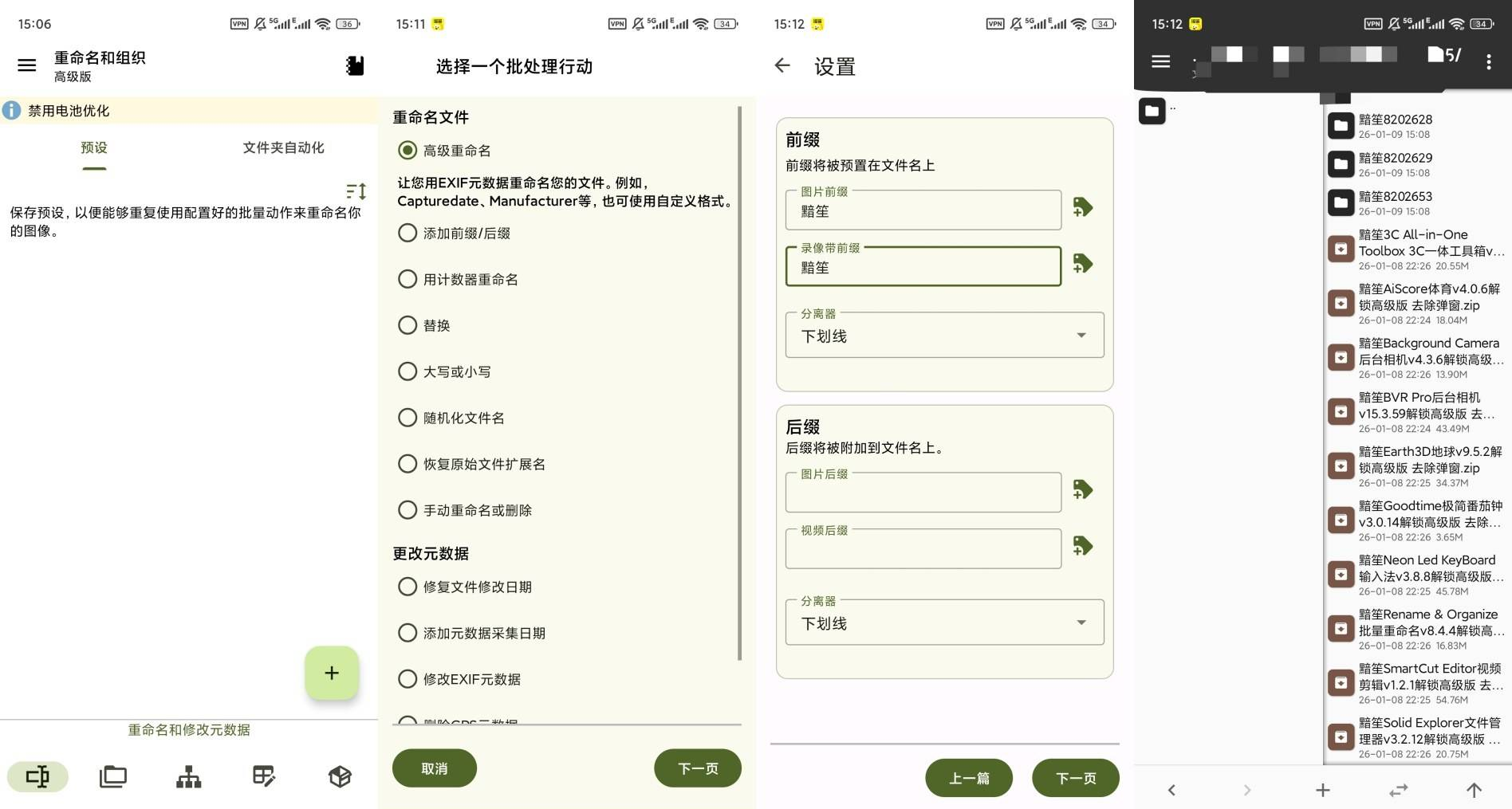Select the 随机化文件名 radio option
Image resolution: width=1512 pixels, height=809 pixels.
(408, 418)
